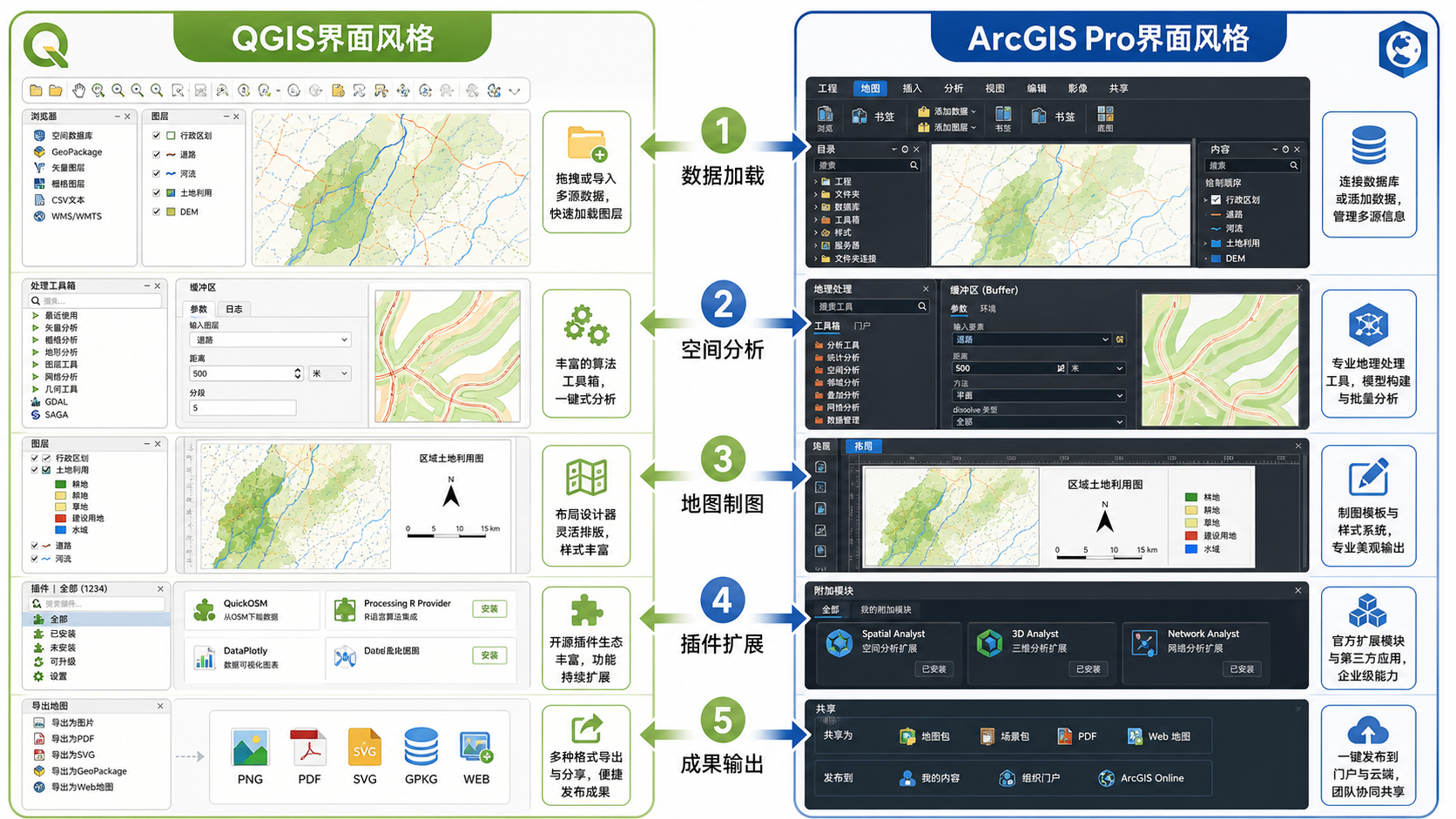Open the GDAL provider in 处理工具箱
Screen dimensions: 1456x819
(x=49, y=402)
